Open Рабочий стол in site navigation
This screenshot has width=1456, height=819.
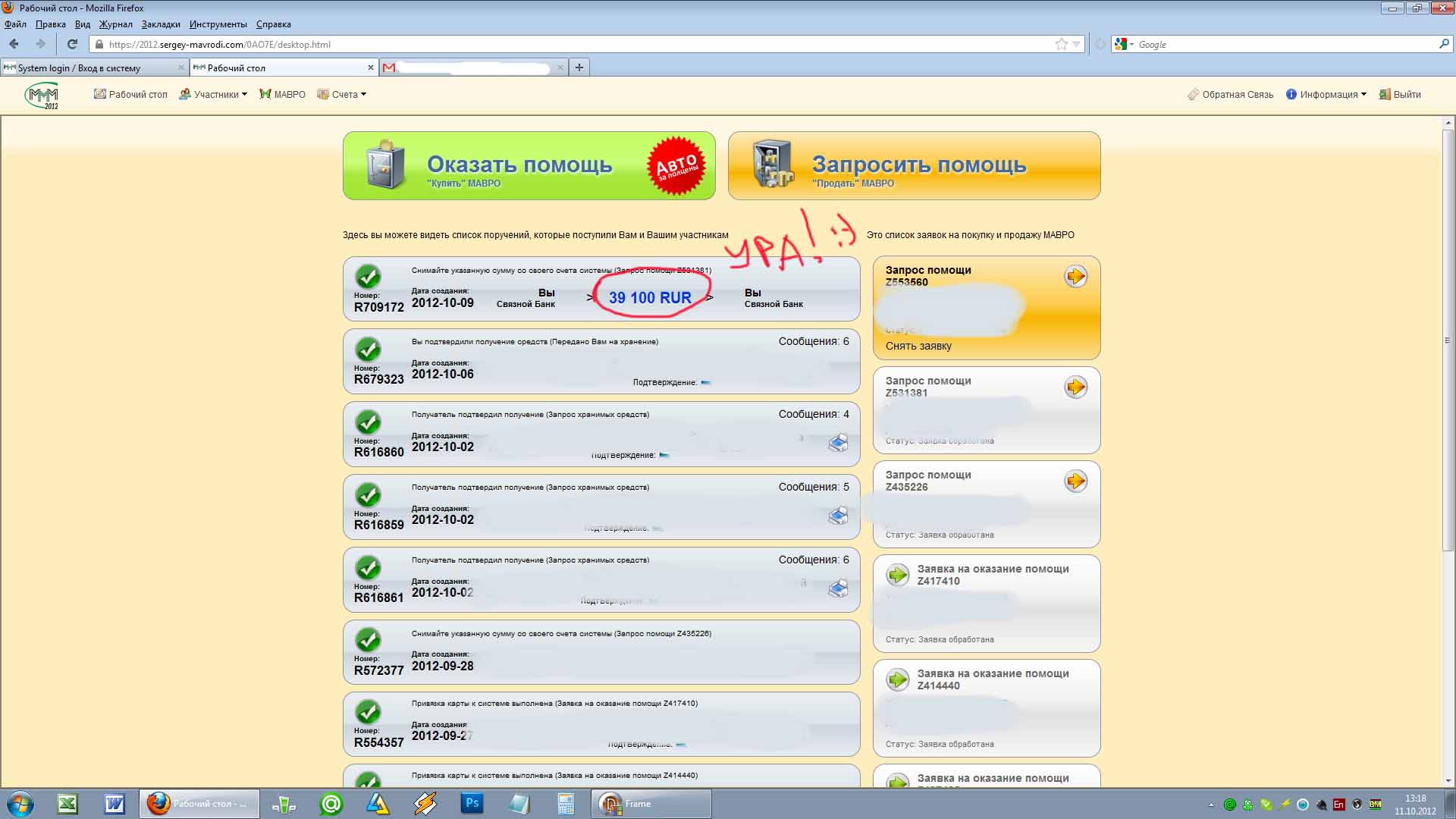[x=130, y=95]
